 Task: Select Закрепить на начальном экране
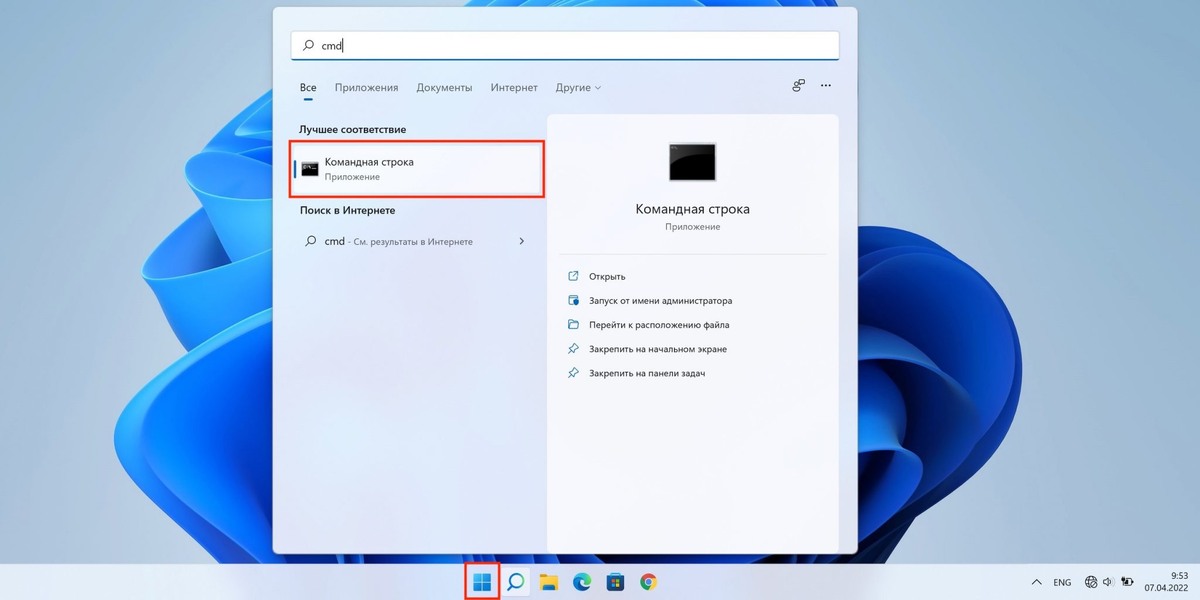click(x=658, y=349)
